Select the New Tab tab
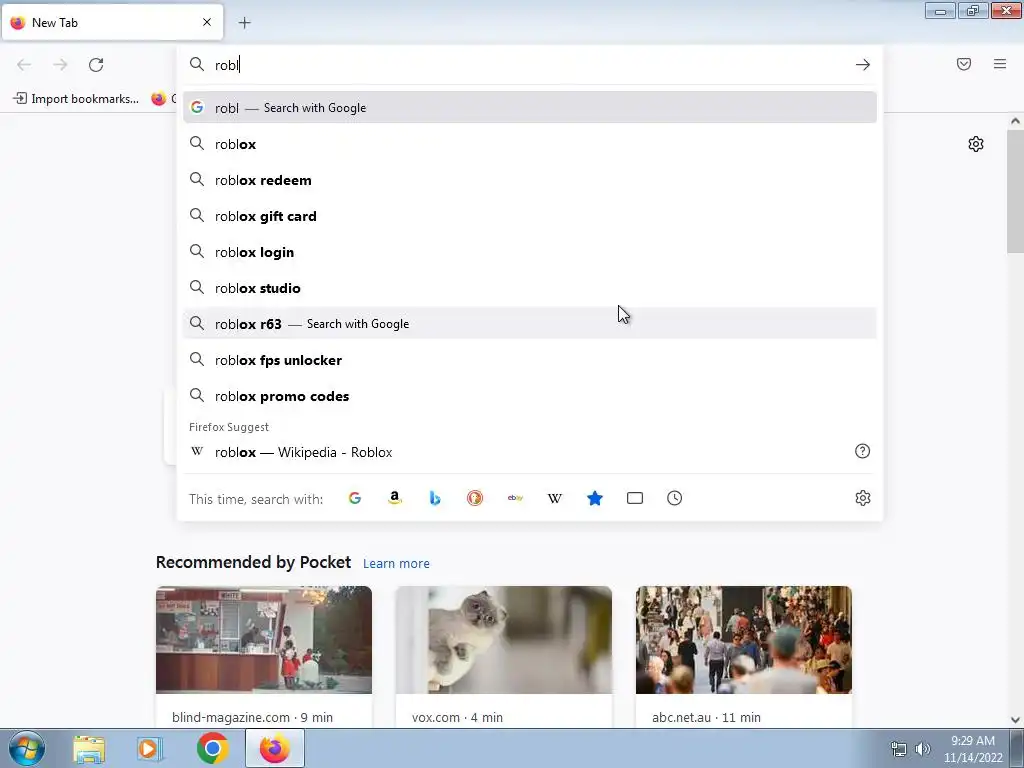Screen dimensions: 1024x768 tap(112, 22)
